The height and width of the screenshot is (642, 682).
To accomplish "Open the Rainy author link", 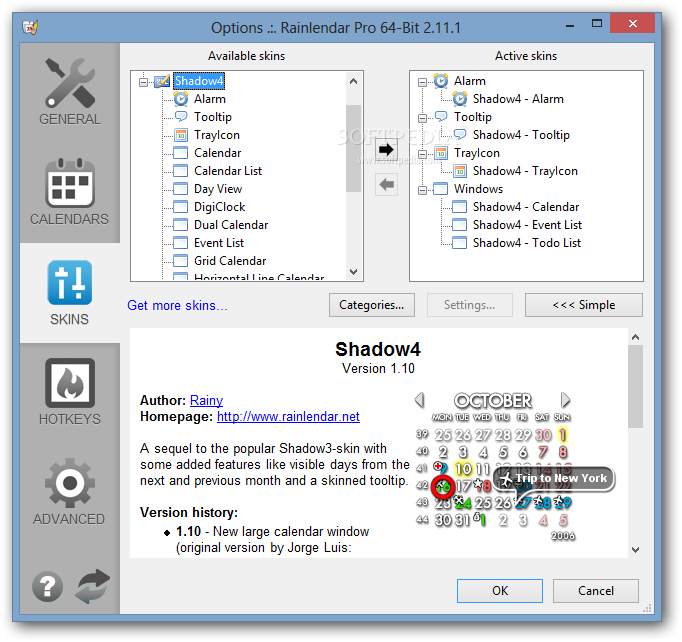I will (x=206, y=400).
